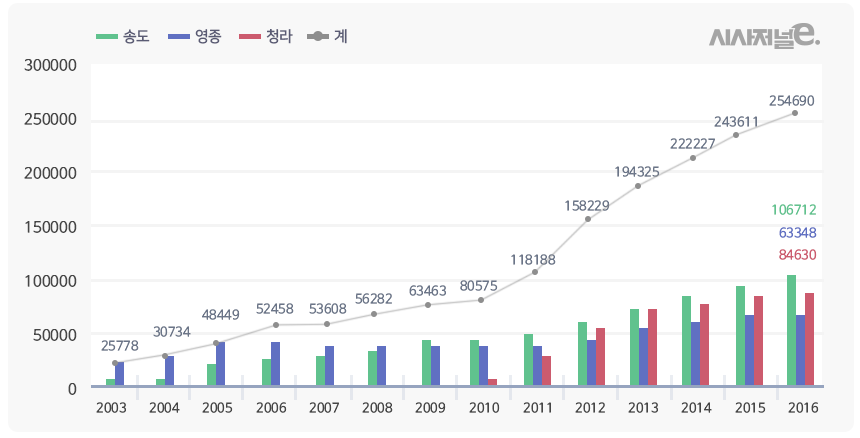Screen dimensions: 860x438
Task: Toggle the 계 total line legend item
Action: 328,37
